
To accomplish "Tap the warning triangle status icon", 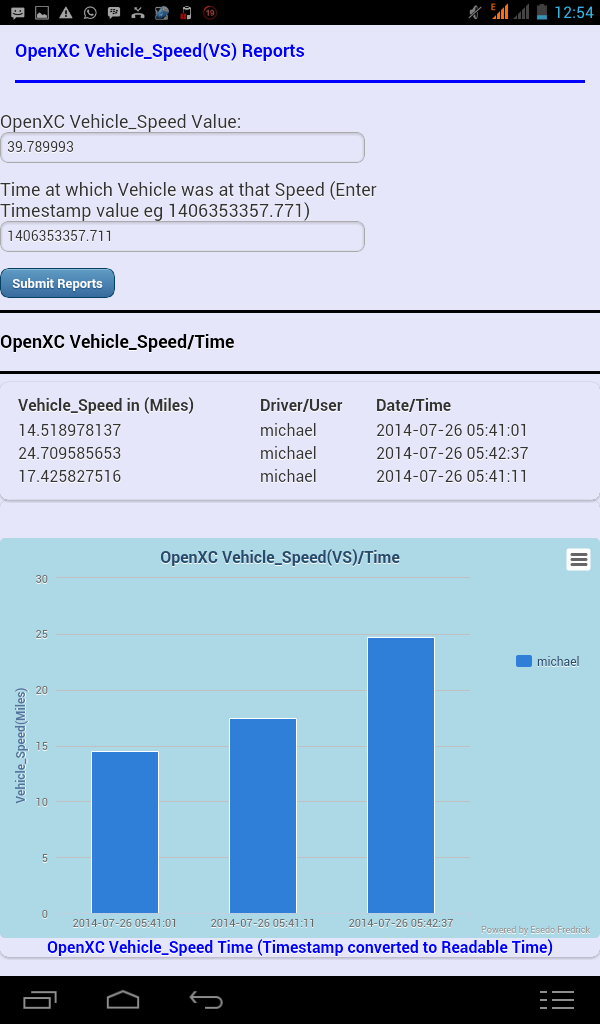I will [x=65, y=12].
